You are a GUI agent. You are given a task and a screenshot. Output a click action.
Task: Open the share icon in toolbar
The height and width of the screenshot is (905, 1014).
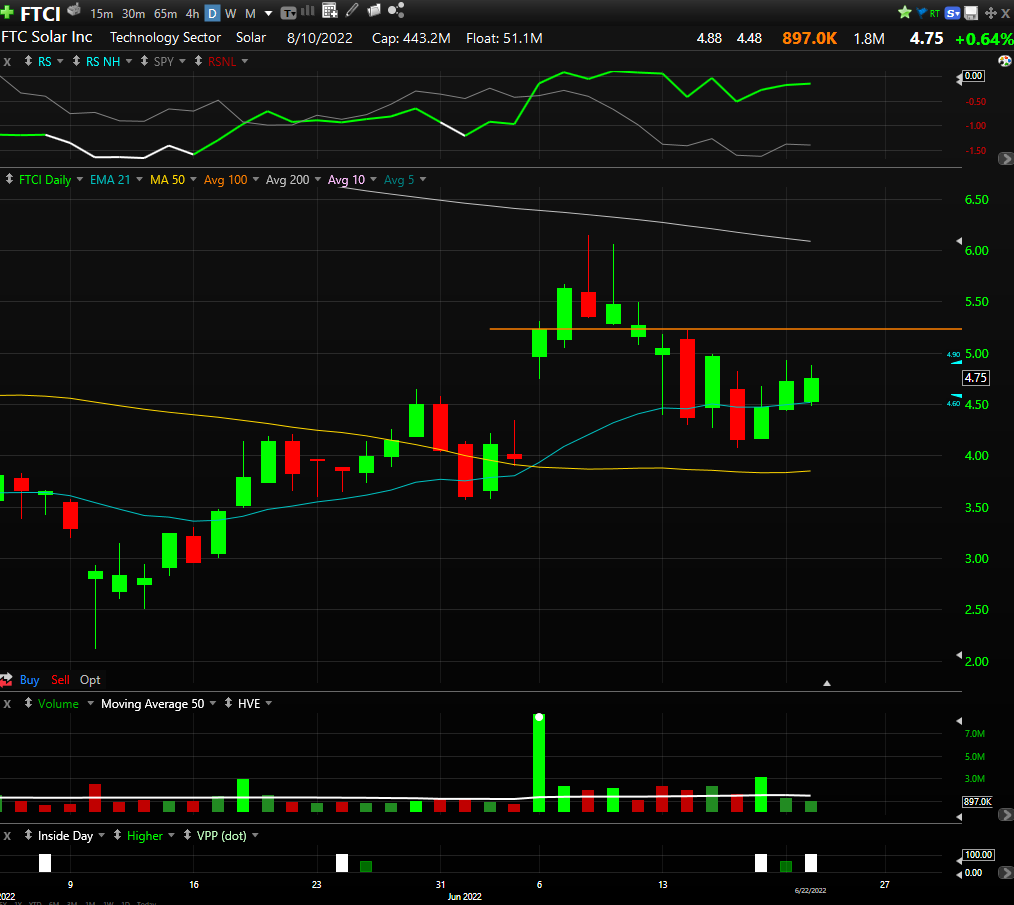click(x=396, y=10)
